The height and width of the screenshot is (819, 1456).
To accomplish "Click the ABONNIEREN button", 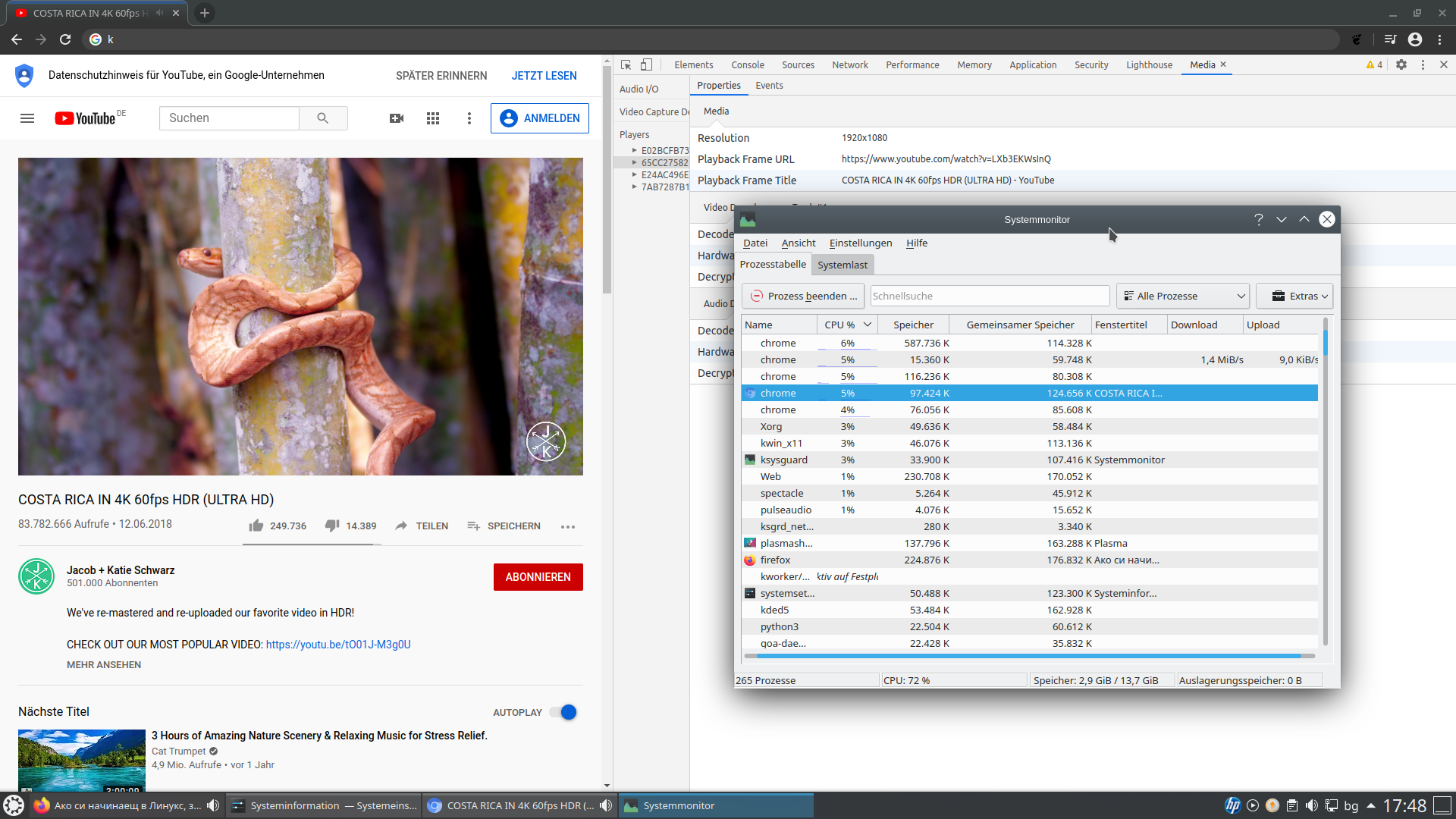I will (x=538, y=577).
